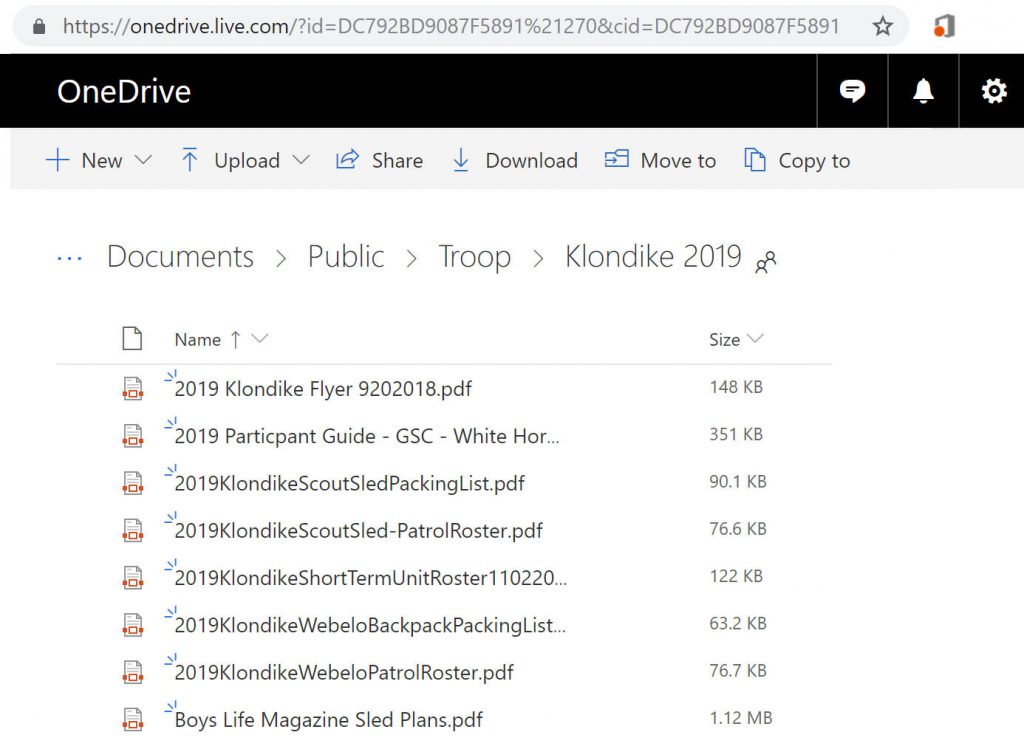Open the Upload dropdown

(x=245, y=160)
